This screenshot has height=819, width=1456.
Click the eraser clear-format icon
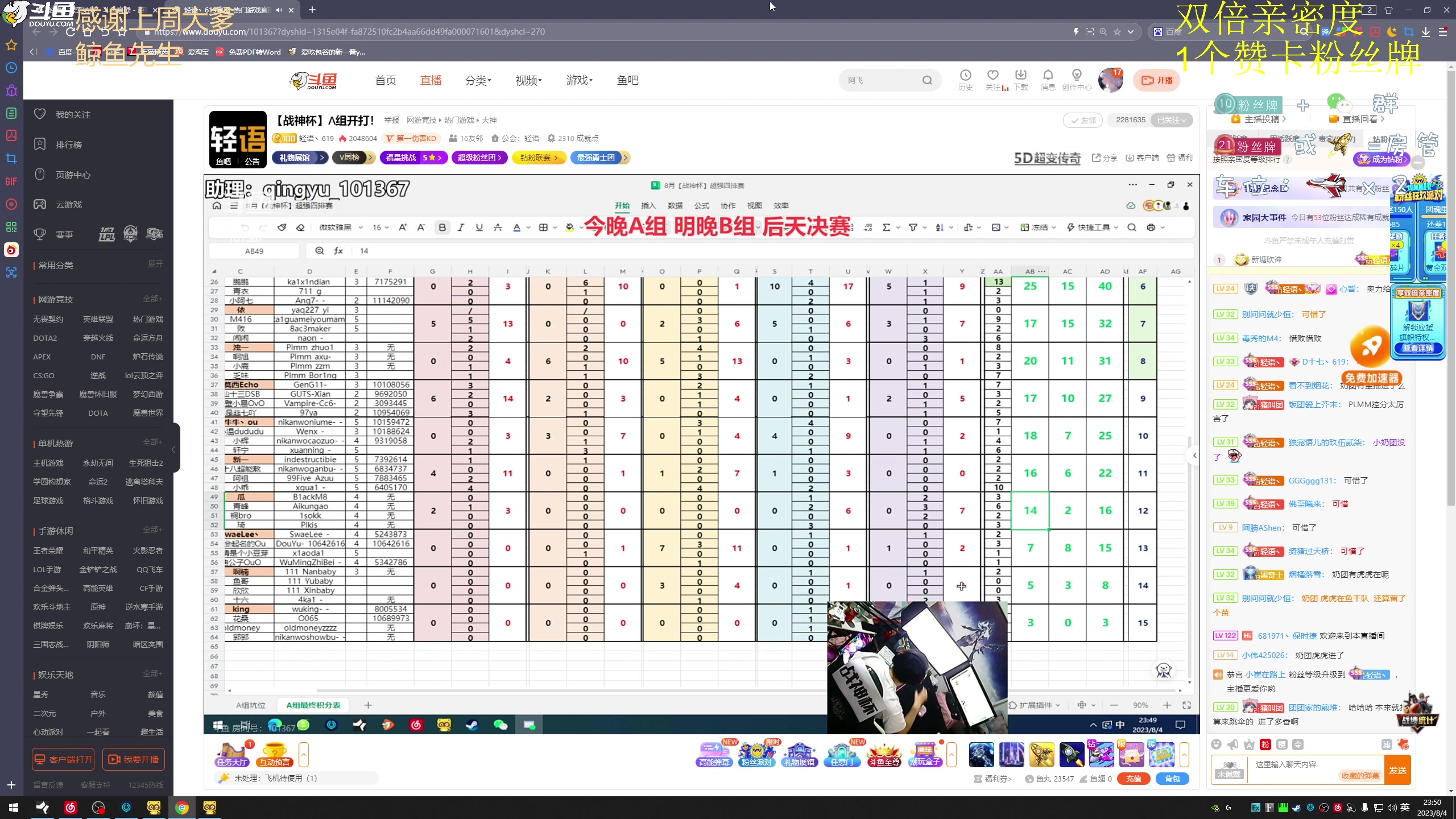(300, 227)
